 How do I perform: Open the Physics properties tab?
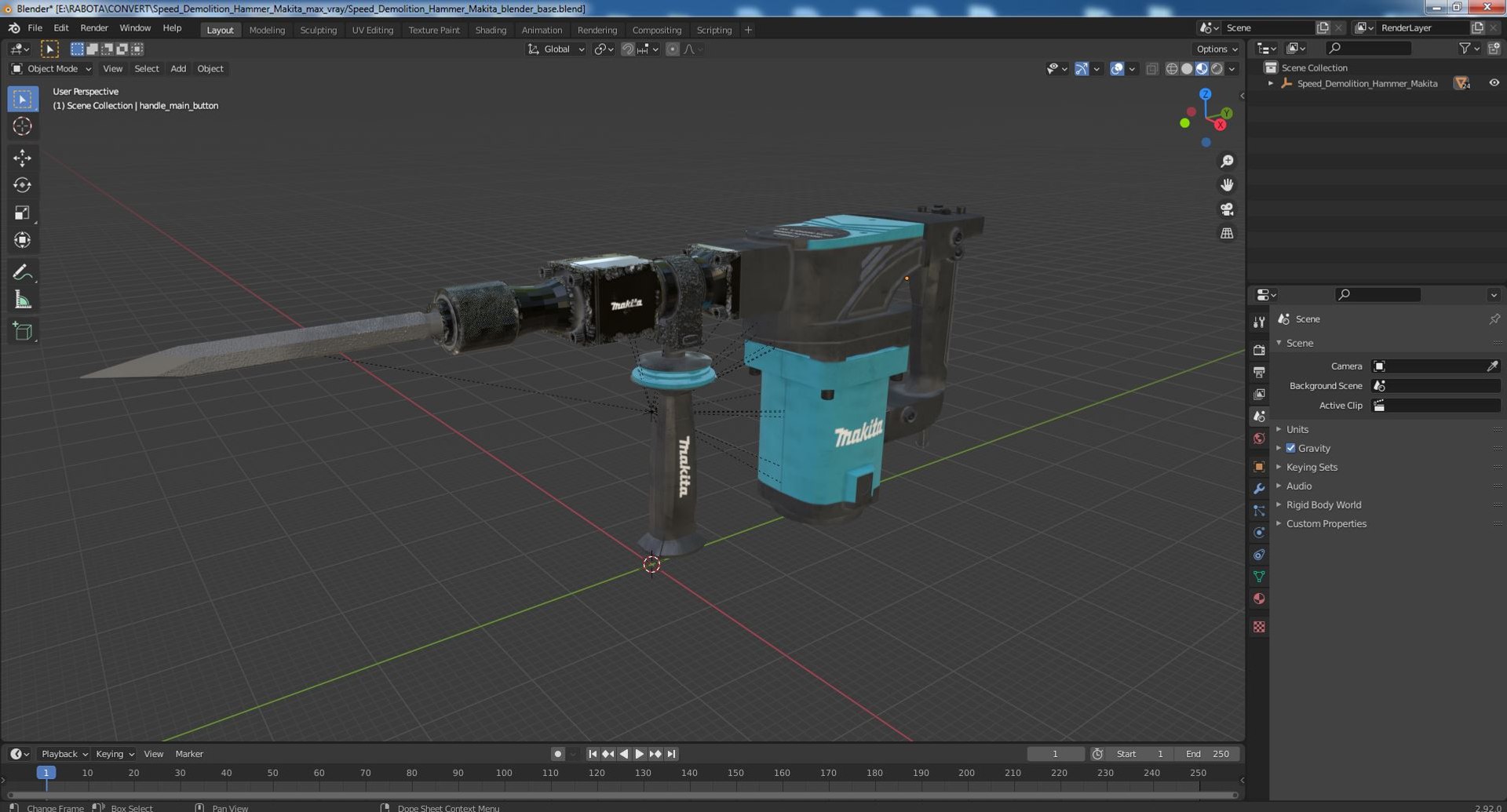click(1259, 533)
